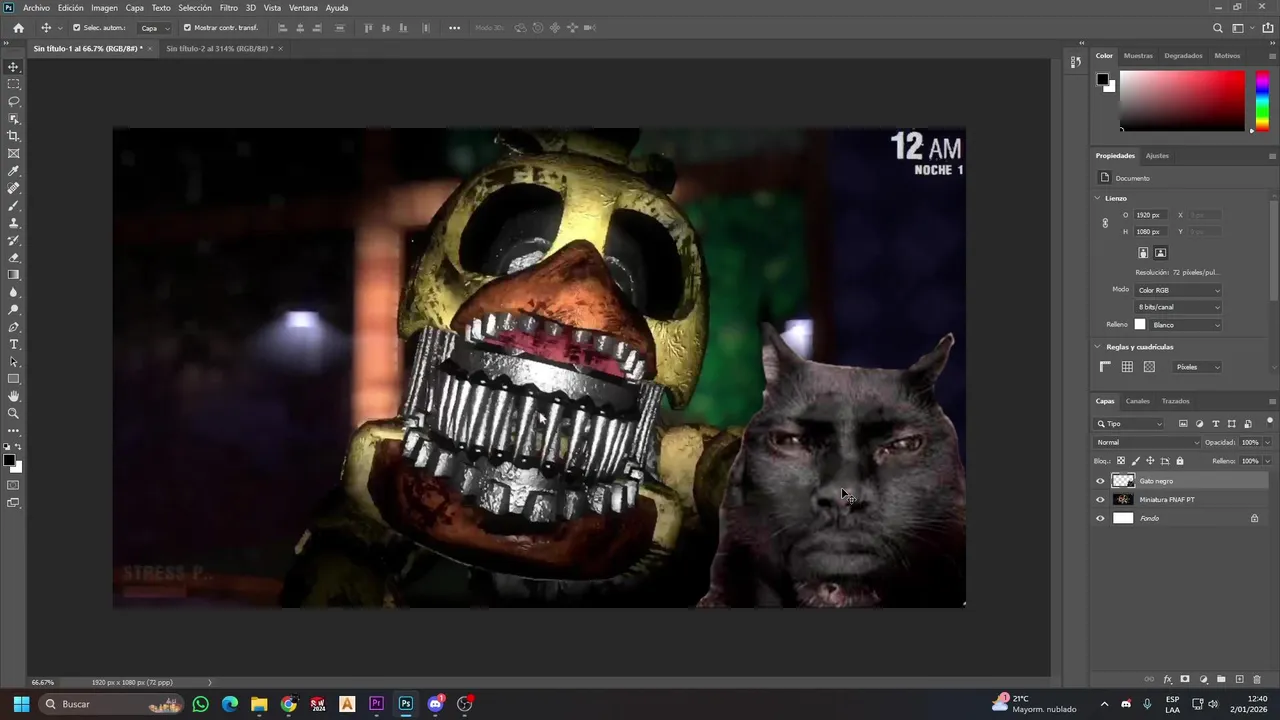
Task: Collapse the Lienzo section
Action: tap(1097, 198)
